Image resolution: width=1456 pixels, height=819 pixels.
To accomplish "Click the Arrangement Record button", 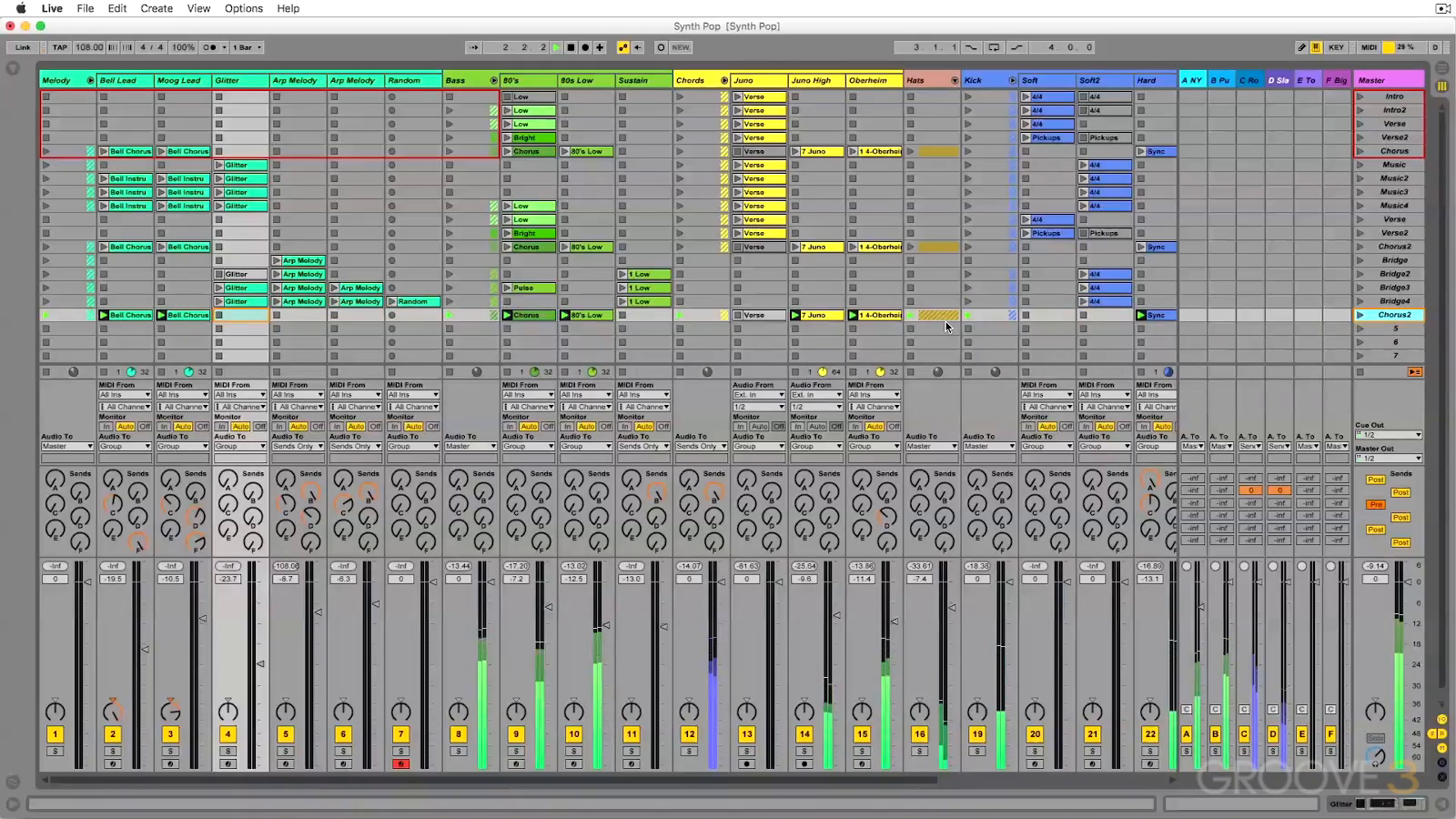I will click(x=585, y=47).
